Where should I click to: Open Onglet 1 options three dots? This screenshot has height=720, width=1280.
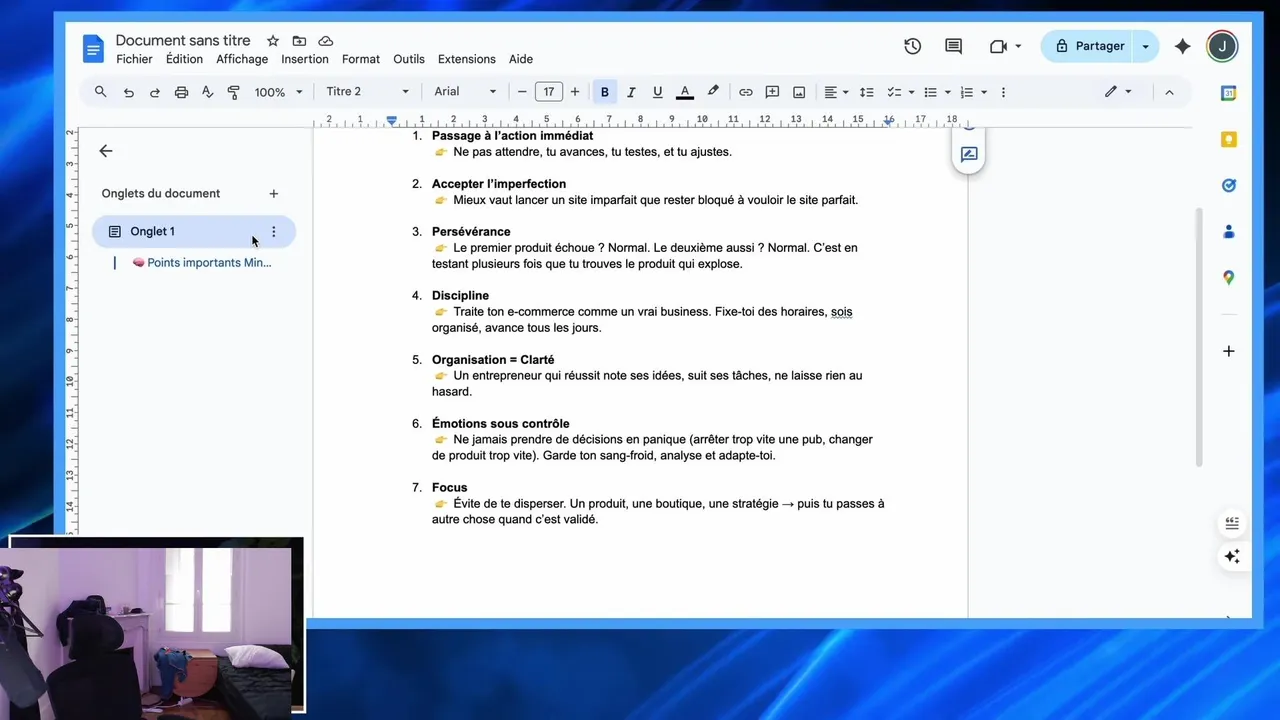click(274, 232)
